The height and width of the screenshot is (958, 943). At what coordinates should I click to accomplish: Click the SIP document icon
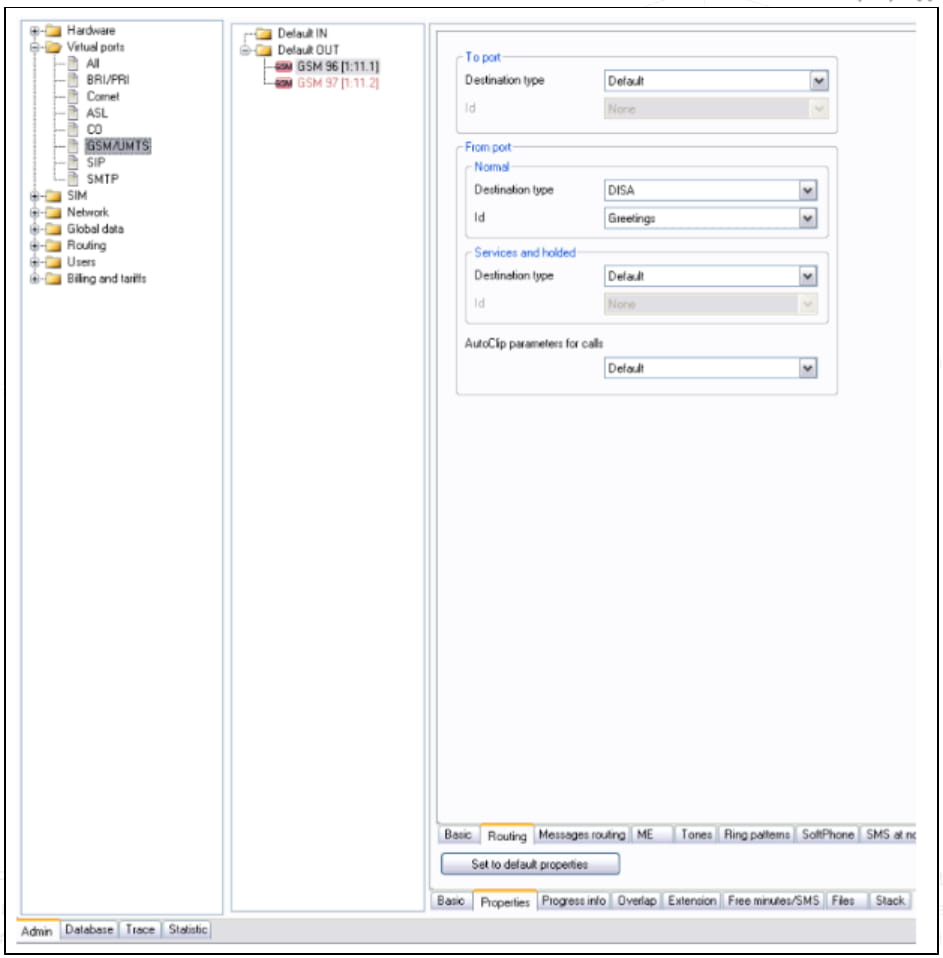click(73, 163)
